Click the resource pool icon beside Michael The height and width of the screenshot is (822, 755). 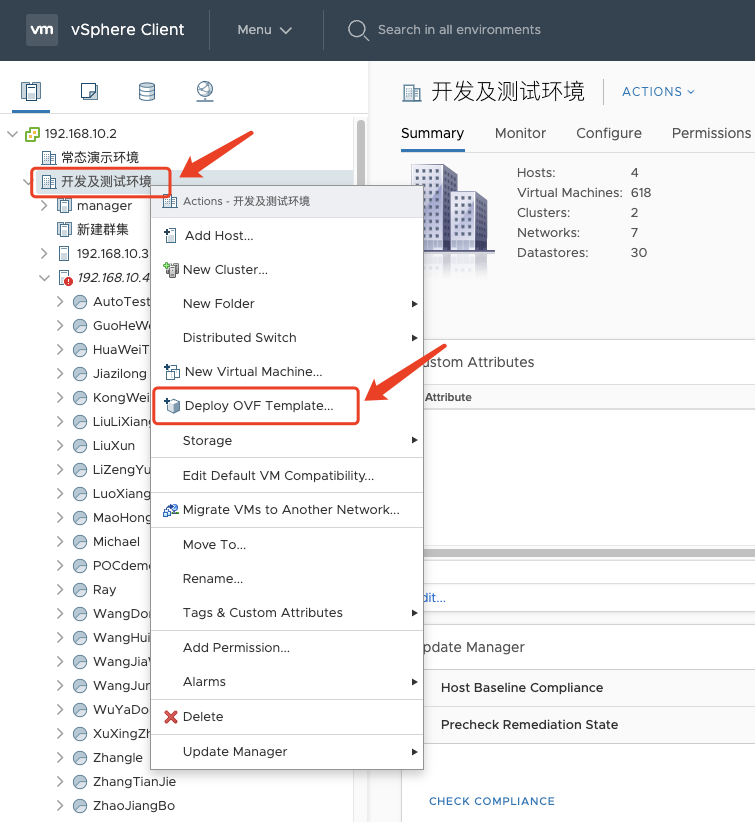pos(80,542)
